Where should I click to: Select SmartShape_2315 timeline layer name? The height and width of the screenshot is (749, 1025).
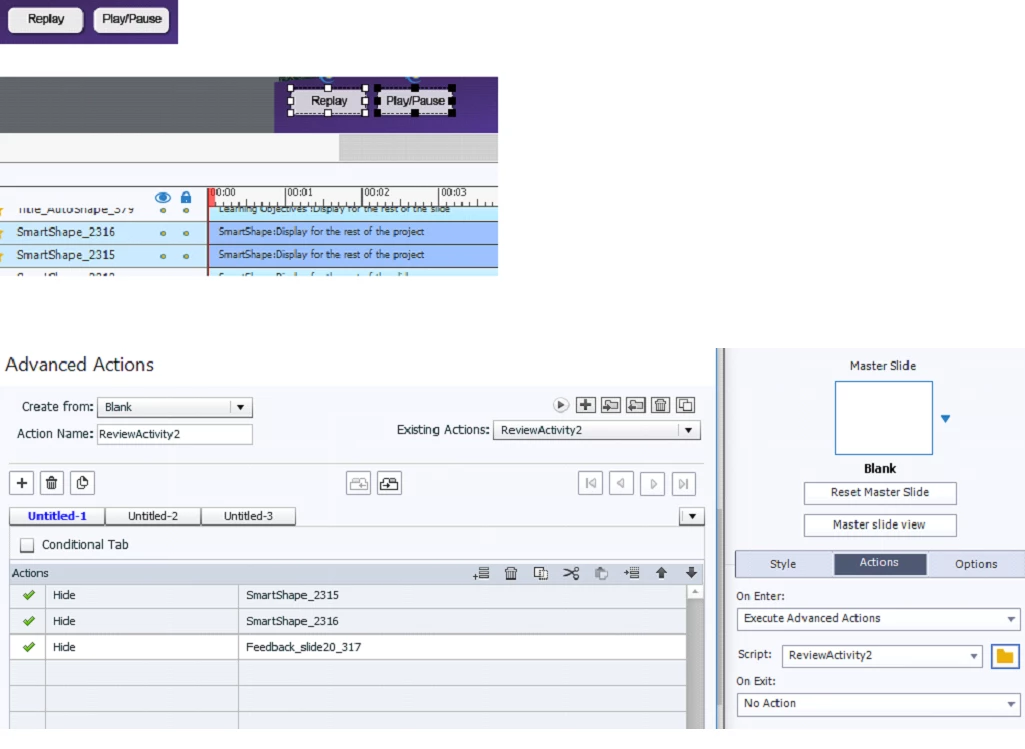(65, 255)
